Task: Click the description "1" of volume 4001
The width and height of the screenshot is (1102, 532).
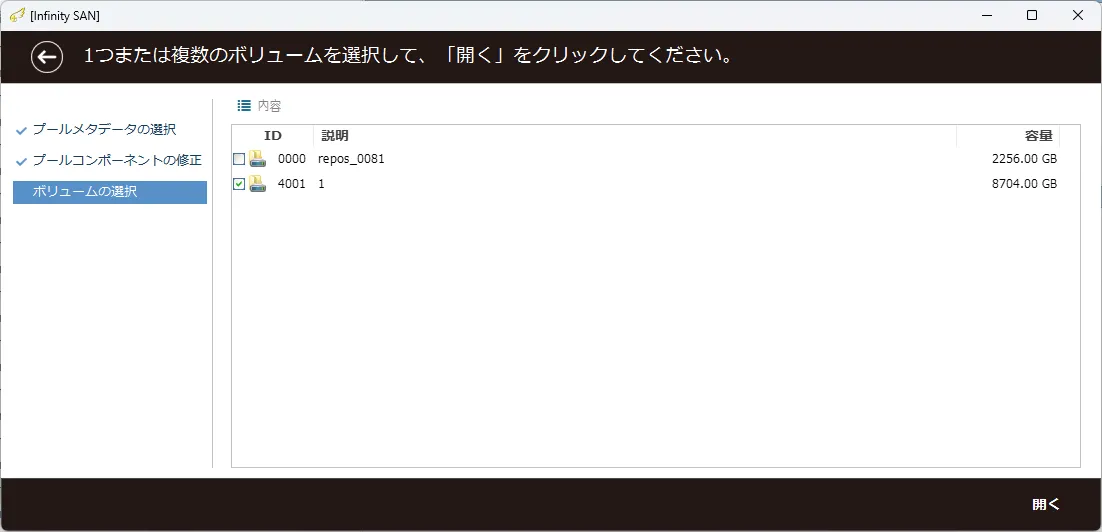Action: coord(321,184)
